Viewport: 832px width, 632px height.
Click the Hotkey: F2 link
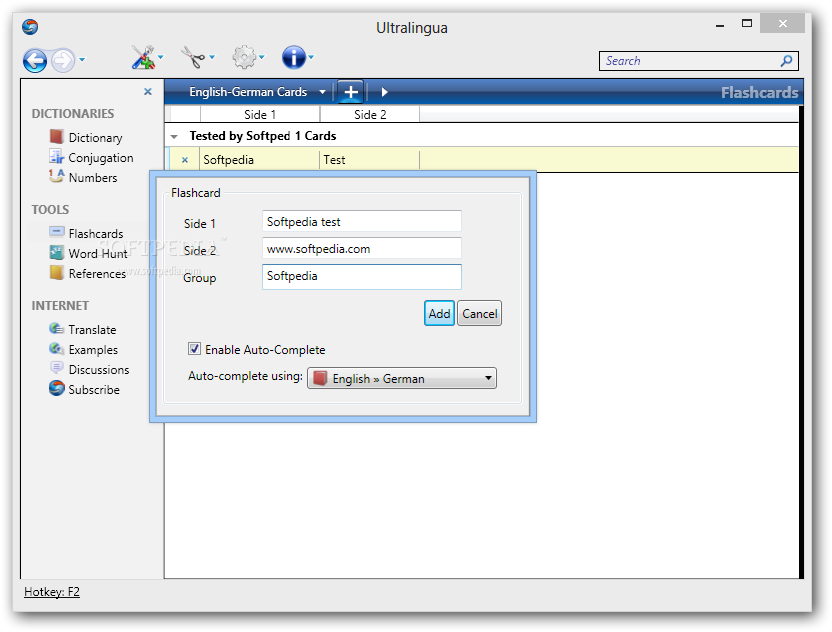[51, 592]
